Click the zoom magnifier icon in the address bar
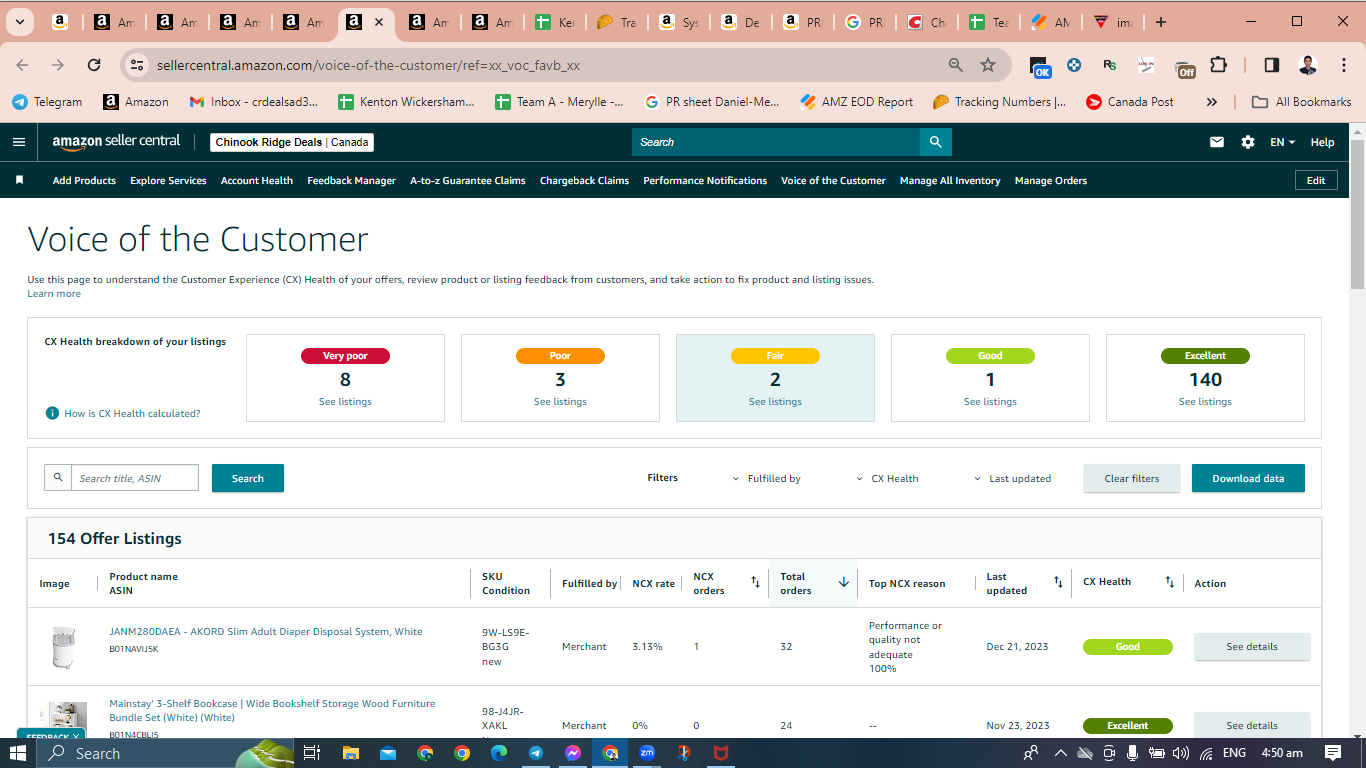1366x768 pixels. (x=956, y=65)
